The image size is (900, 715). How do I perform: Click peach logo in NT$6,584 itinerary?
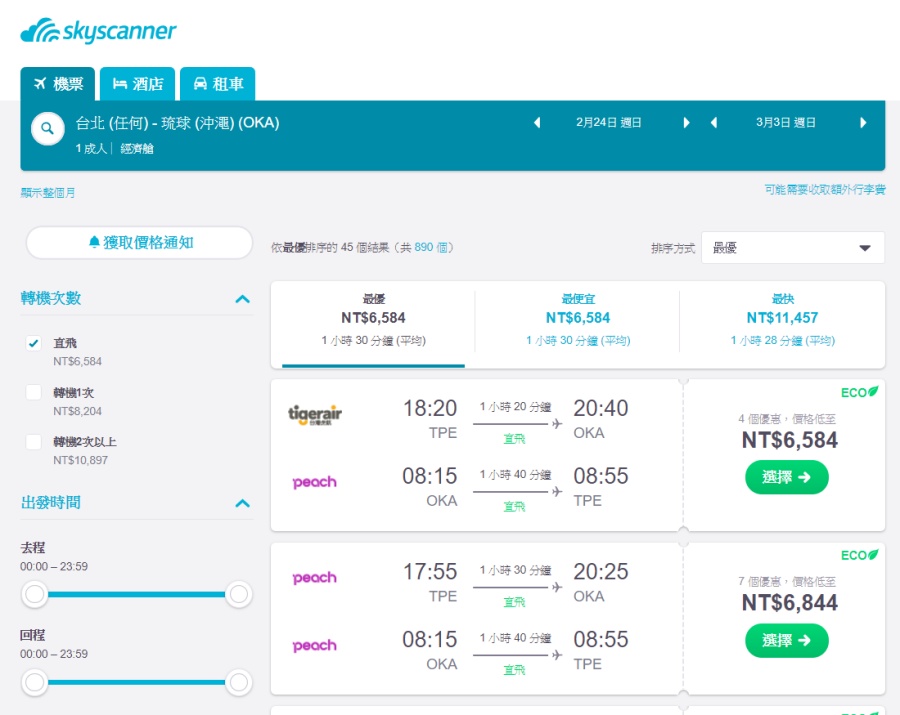coord(315,482)
